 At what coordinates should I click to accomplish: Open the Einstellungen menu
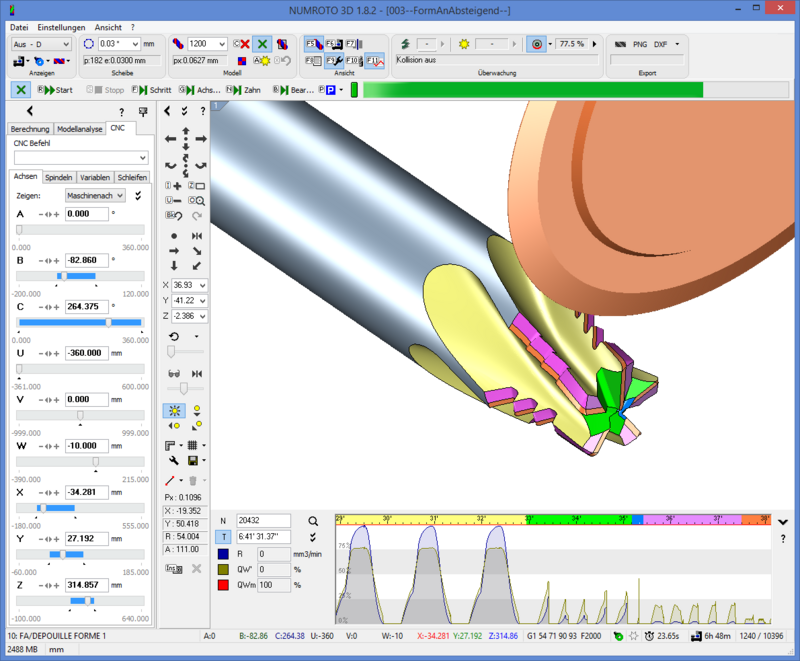tap(61, 27)
